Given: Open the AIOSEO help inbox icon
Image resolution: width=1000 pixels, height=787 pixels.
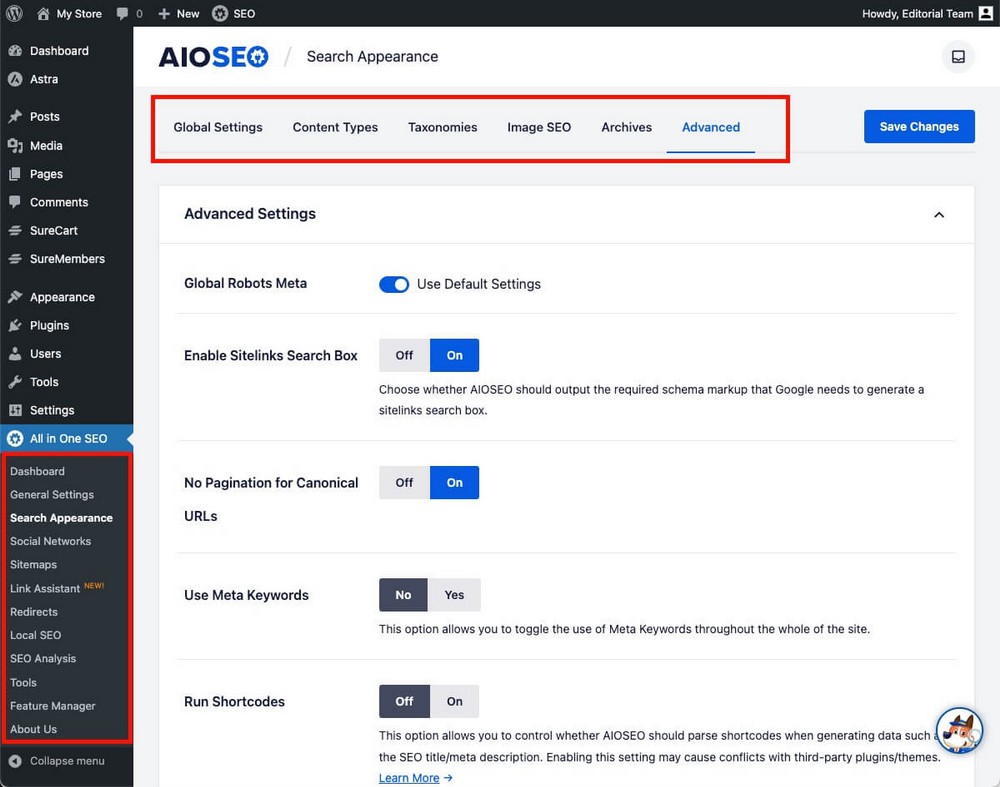Looking at the screenshot, I should point(958,57).
